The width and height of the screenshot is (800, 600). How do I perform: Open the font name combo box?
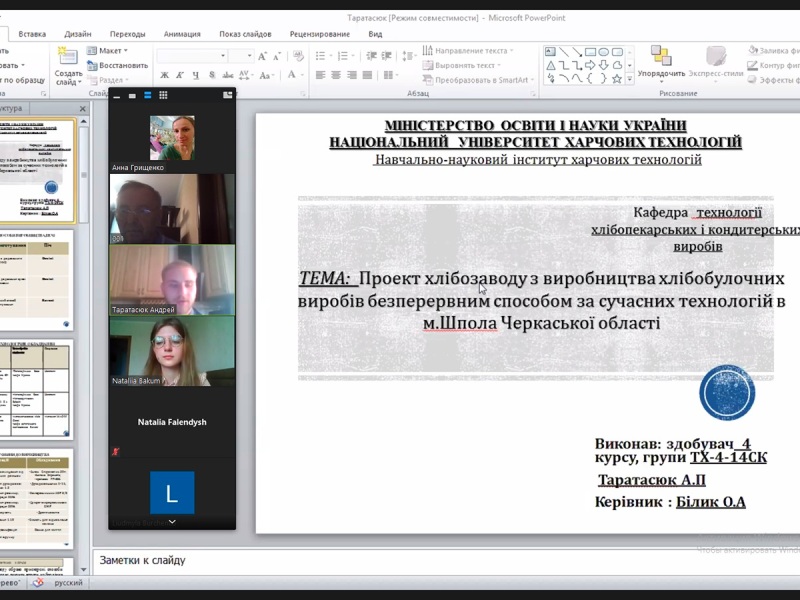click(190, 56)
